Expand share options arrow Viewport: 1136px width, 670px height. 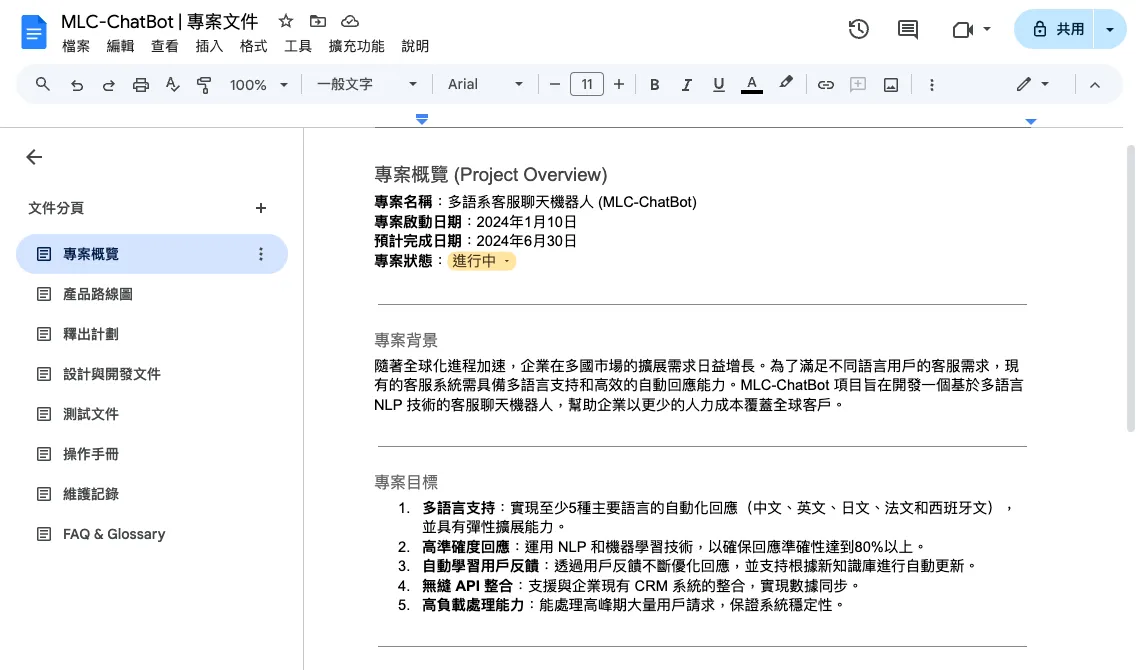click(1110, 29)
